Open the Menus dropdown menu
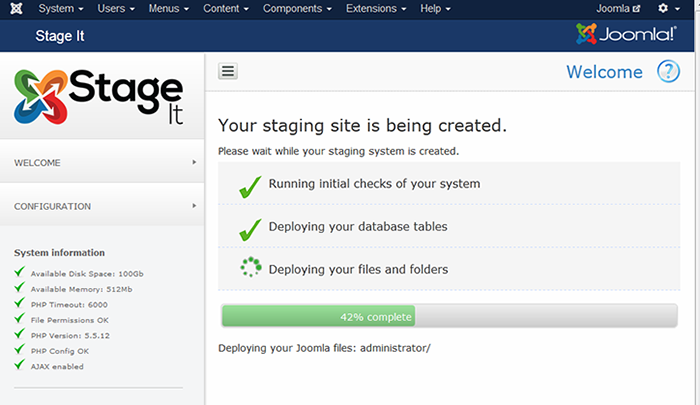The width and height of the screenshot is (700, 405). pos(169,8)
